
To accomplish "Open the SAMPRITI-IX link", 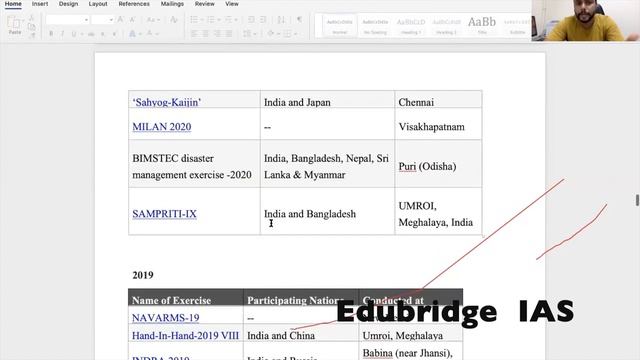I will point(164,214).
